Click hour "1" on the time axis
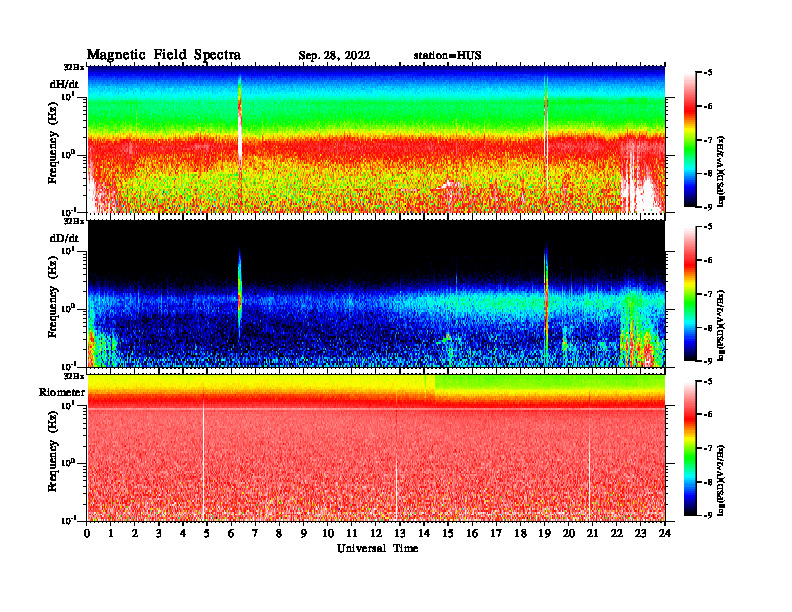Viewport: 792px width, 612px height. [x=111, y=533]
